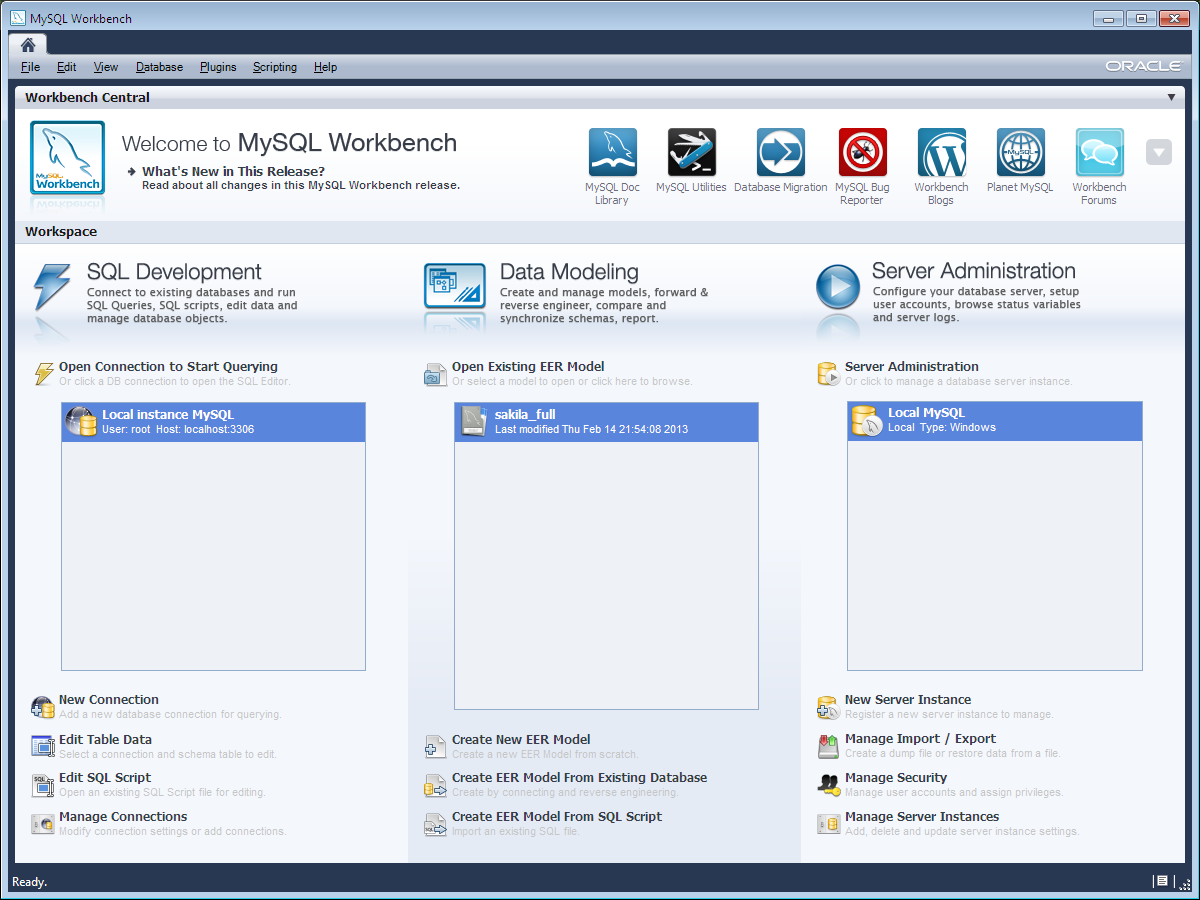Click the Manage Connections link
This screenshot has height=900, width=1200.
(123, 816)
